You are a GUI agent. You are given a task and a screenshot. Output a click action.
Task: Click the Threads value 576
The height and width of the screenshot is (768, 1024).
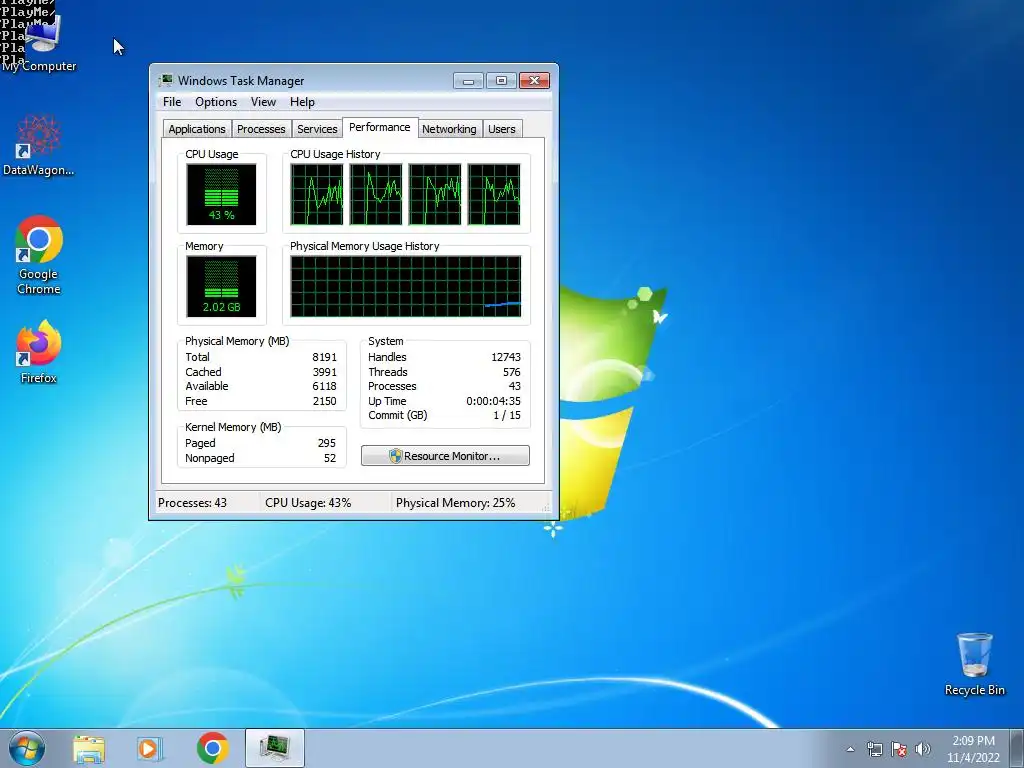511,372
